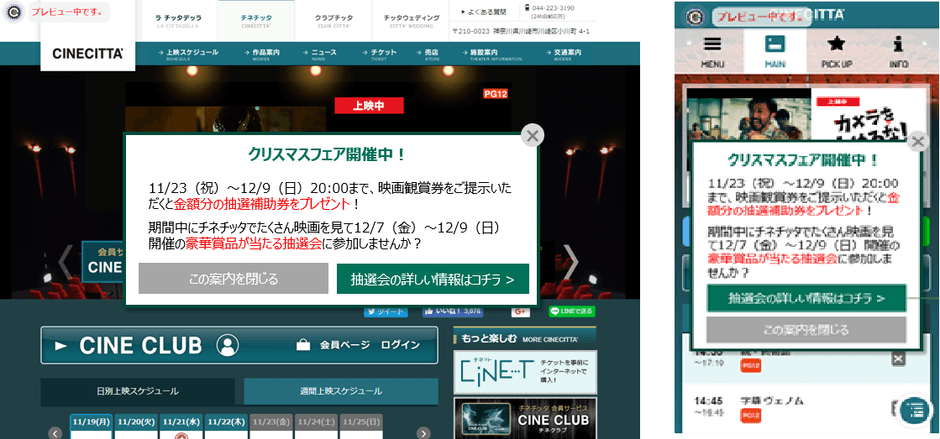Viewport: 940px width, 439px height.
Task: Open the チケット TICKET nav item
Action: pyautogui.click(x=379, y=54)
